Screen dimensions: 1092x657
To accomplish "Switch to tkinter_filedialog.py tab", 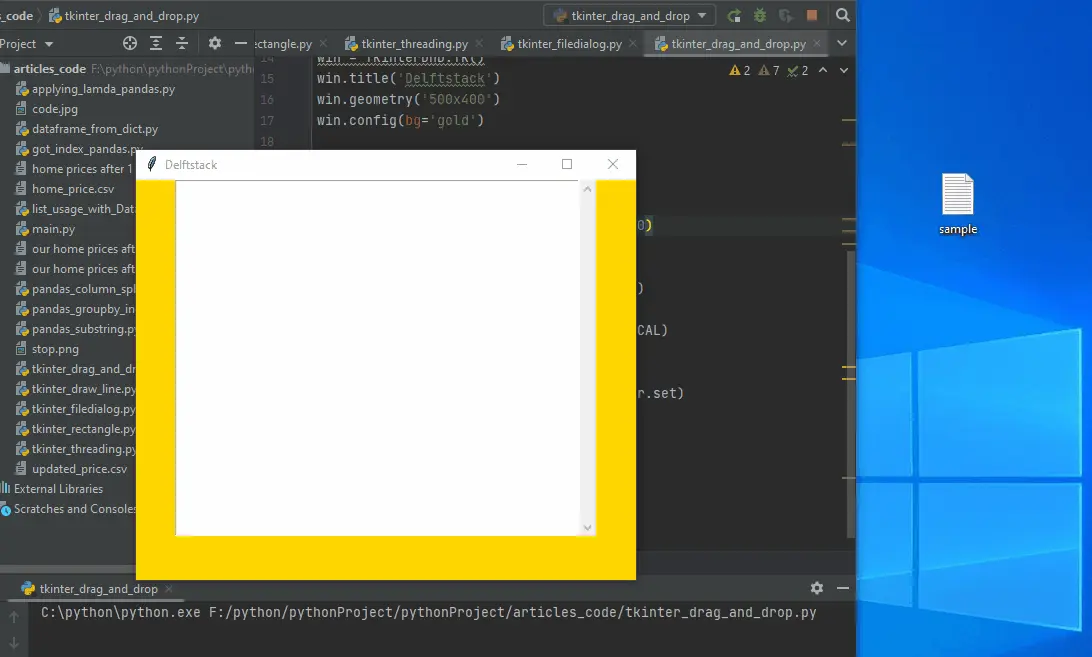I will coord(570,44).
